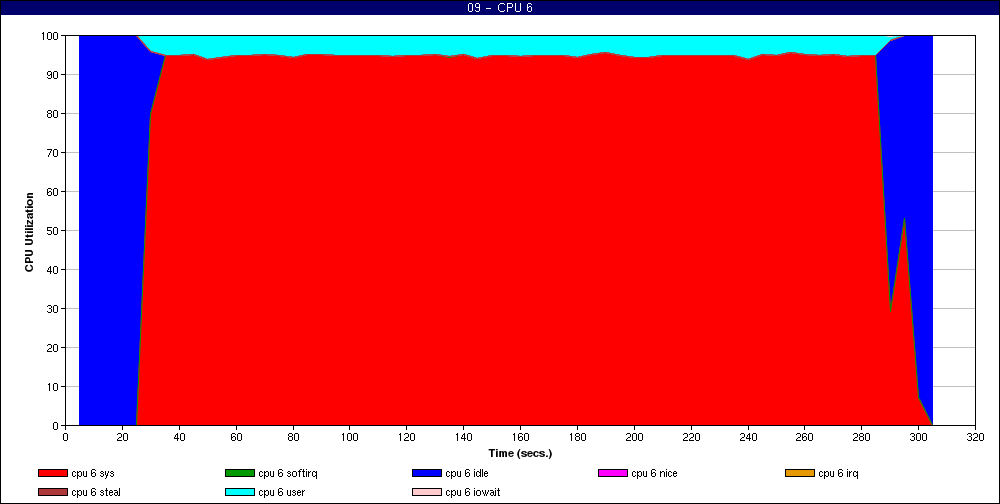Select the 'cpu 6 nice' legend label
The width and height of the screenshot is (1000, 504).
[654, 473]
